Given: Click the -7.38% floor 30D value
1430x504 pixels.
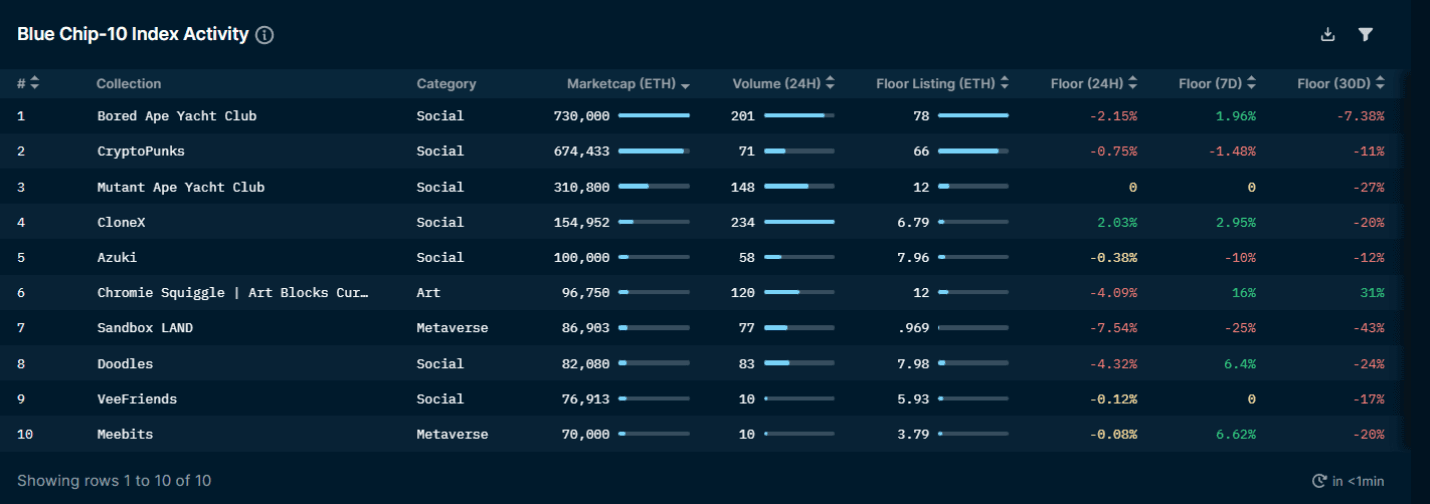Looking at the screenshot, I should coord(1361,116).
